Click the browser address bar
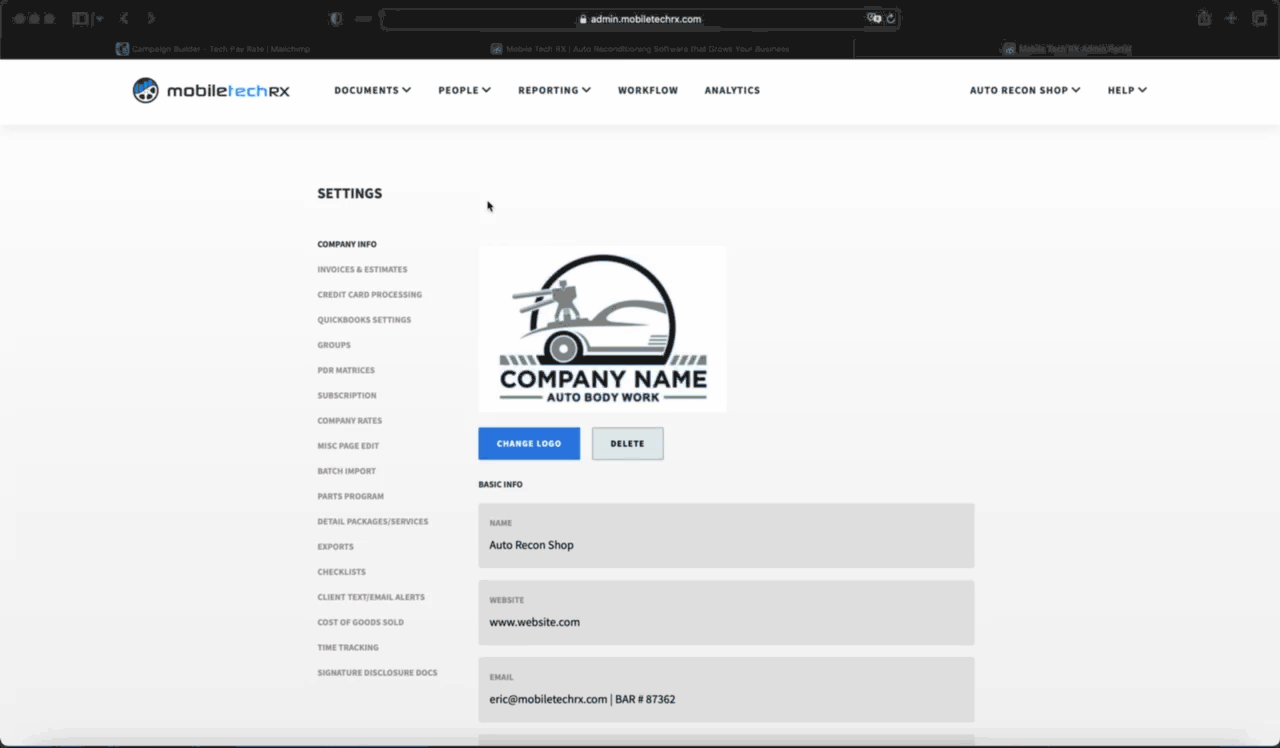This screenshot has width=1280, height=748. click(x=640, y=19)
